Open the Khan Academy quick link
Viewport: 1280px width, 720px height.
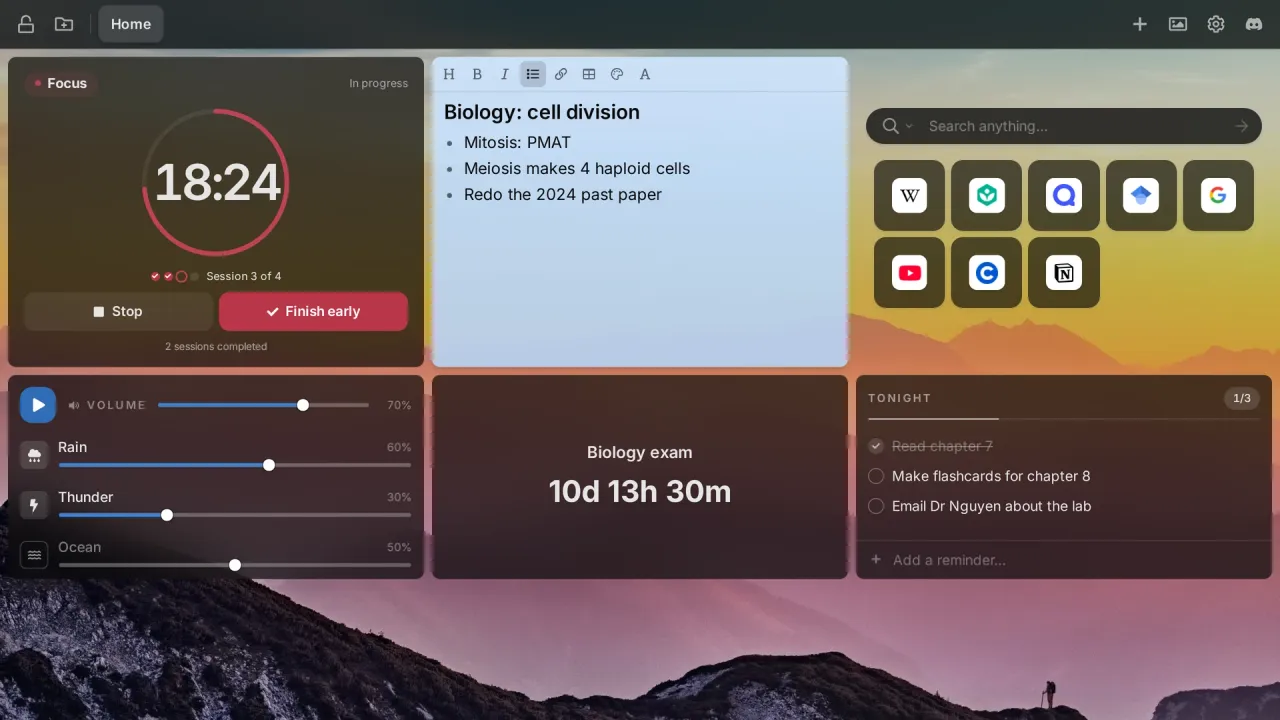click(x=987, y=196)
